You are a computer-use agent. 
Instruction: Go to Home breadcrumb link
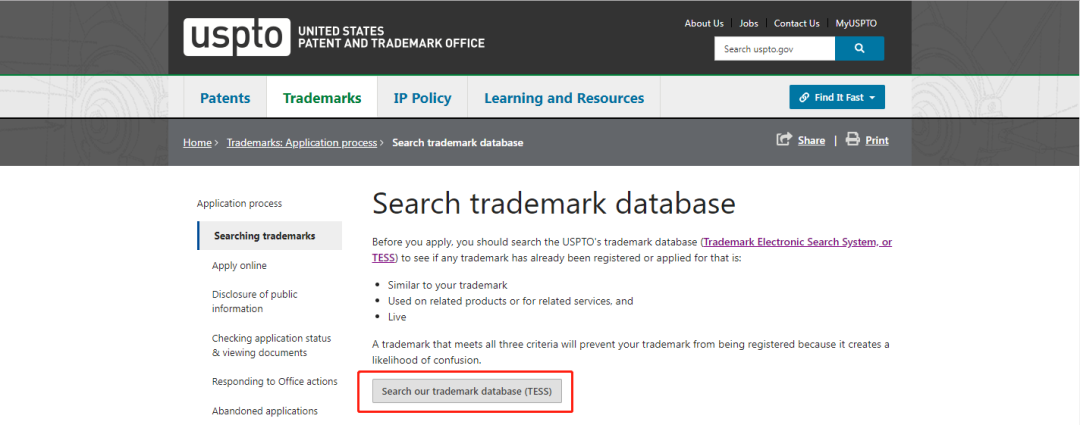(x=197, y=142)
